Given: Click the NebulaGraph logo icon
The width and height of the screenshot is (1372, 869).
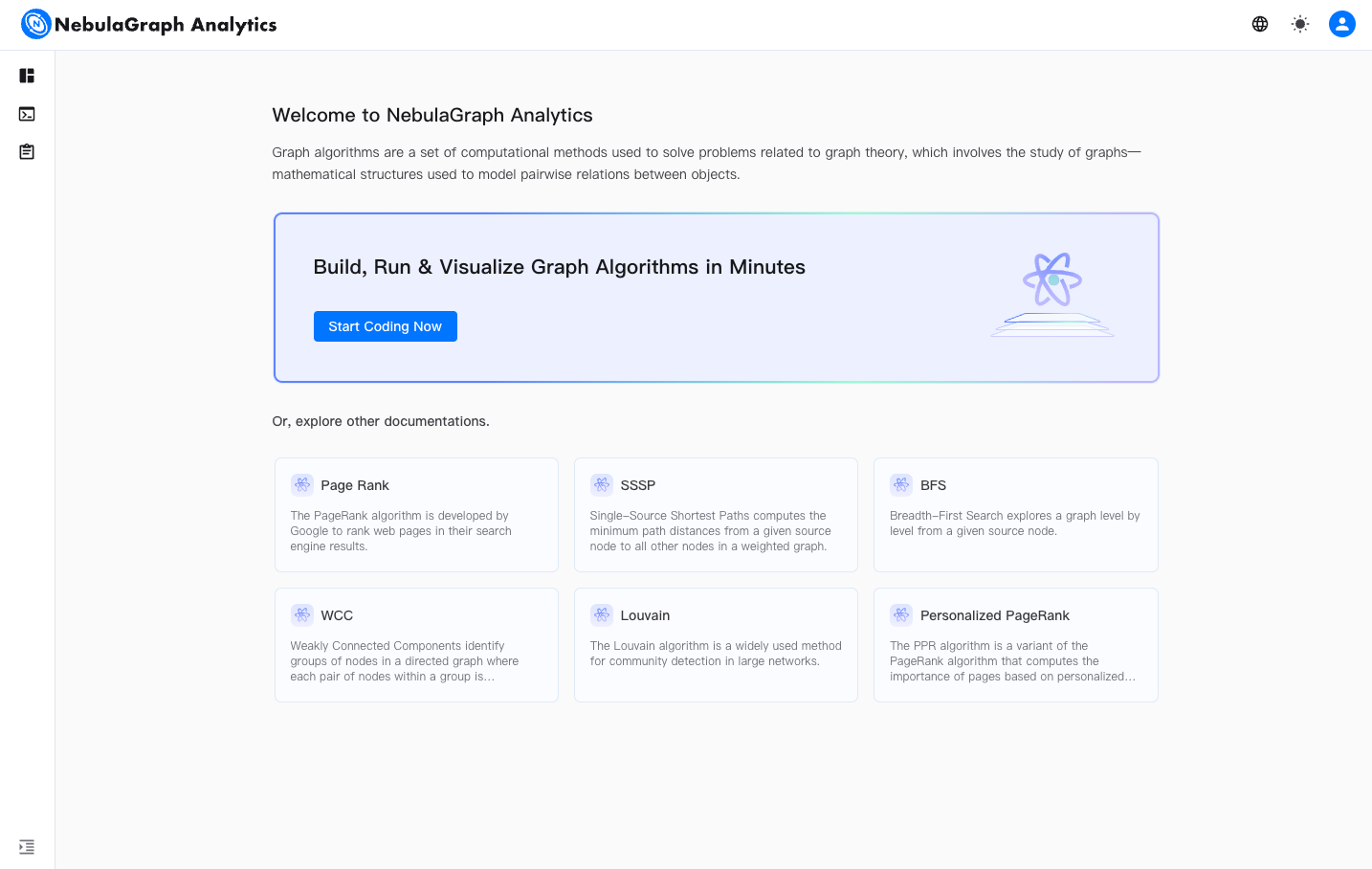Looking at the screenshot, I should click(x=35, y=24).
